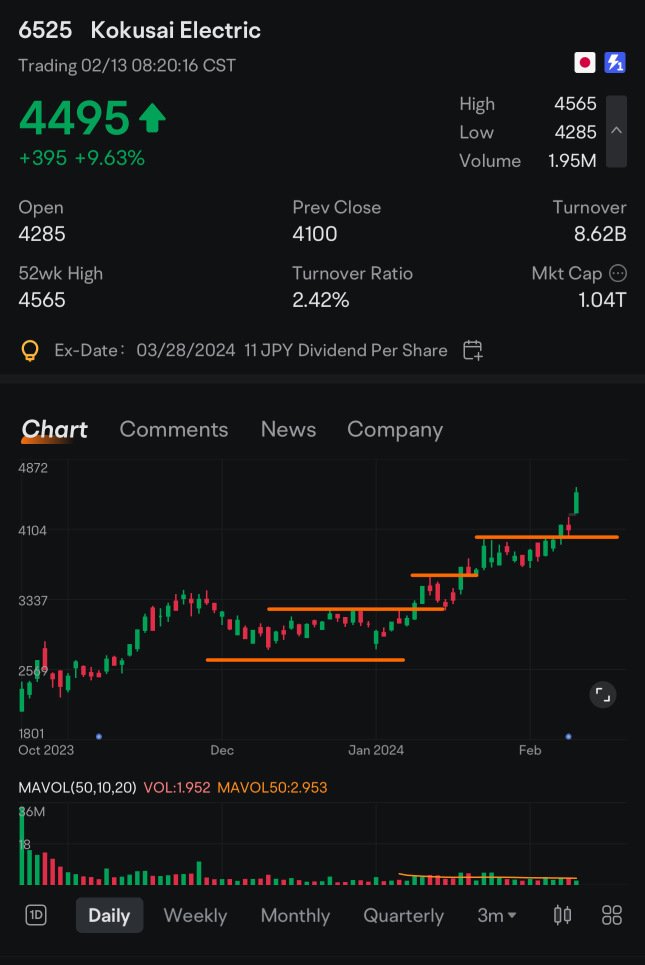Tap the MAVOL50:2.953 reading
The height and width of the screenshot is (965, 645).
pos(272,788)
